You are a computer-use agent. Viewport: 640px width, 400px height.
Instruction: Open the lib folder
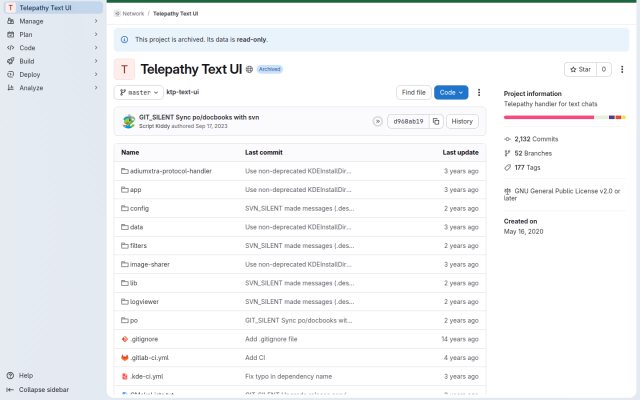tap(133, 283)
